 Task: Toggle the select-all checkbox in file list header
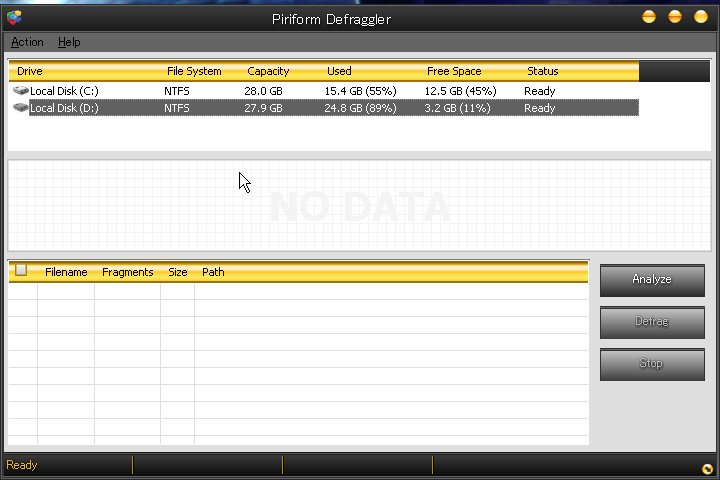[x=21, y=270]
